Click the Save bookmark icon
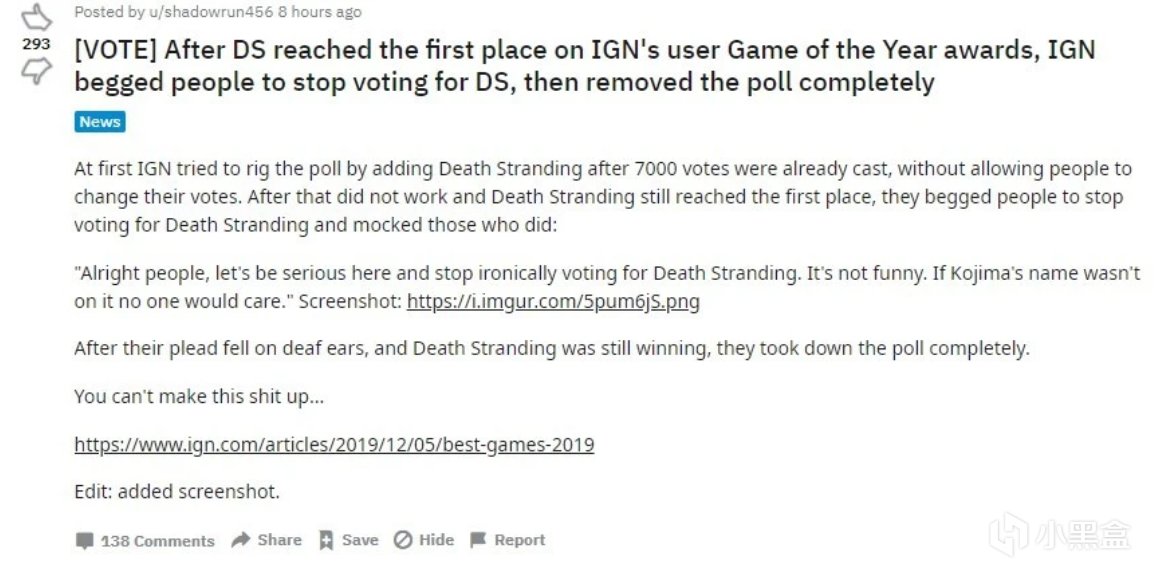This screenshot has width=1164, height=572. 325,540
